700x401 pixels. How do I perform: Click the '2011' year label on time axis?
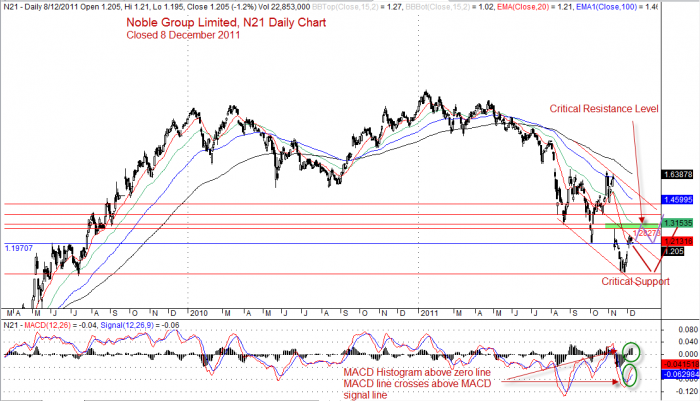[429, 313]
